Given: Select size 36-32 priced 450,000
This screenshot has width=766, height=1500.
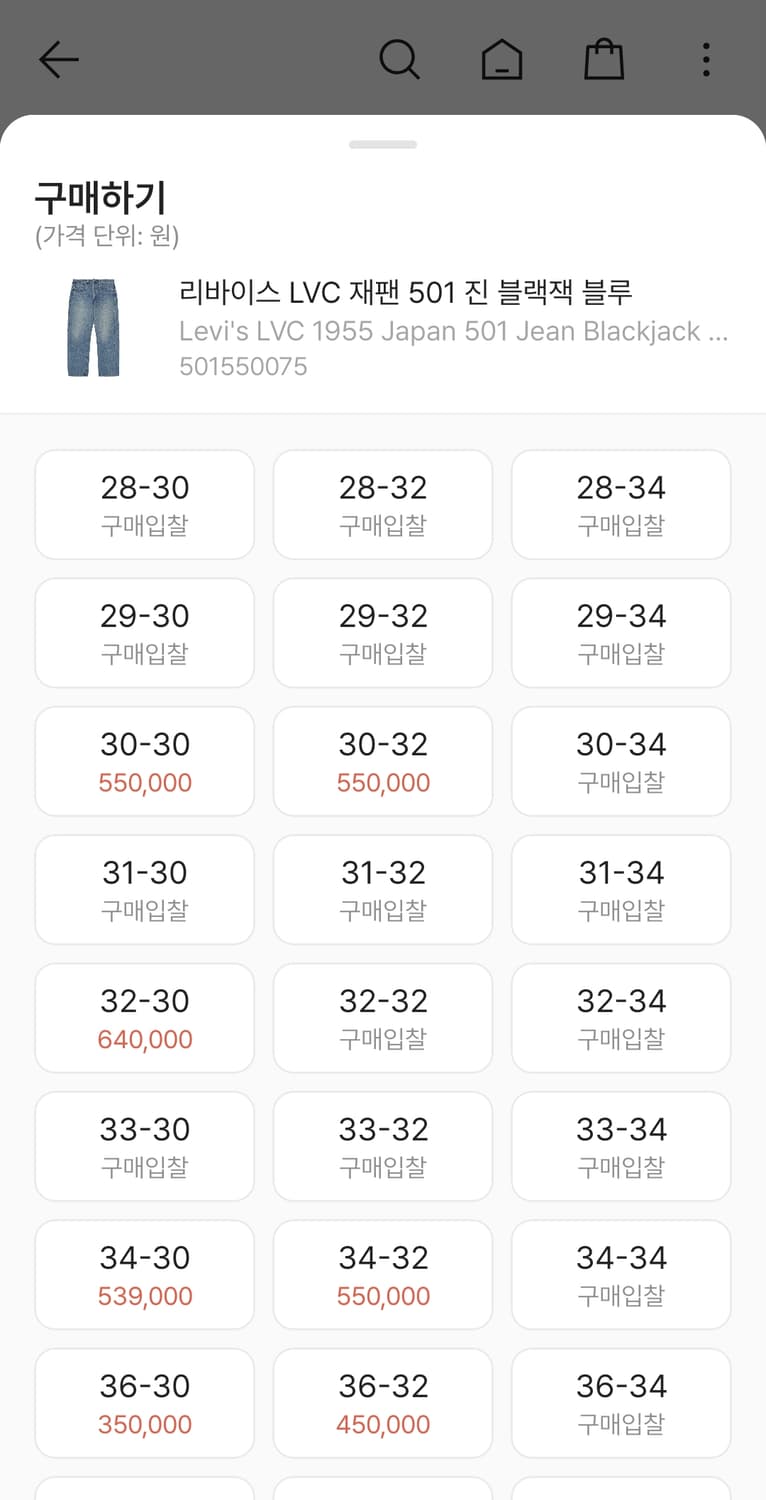Looking at the screenshot, I should 383,1403.
